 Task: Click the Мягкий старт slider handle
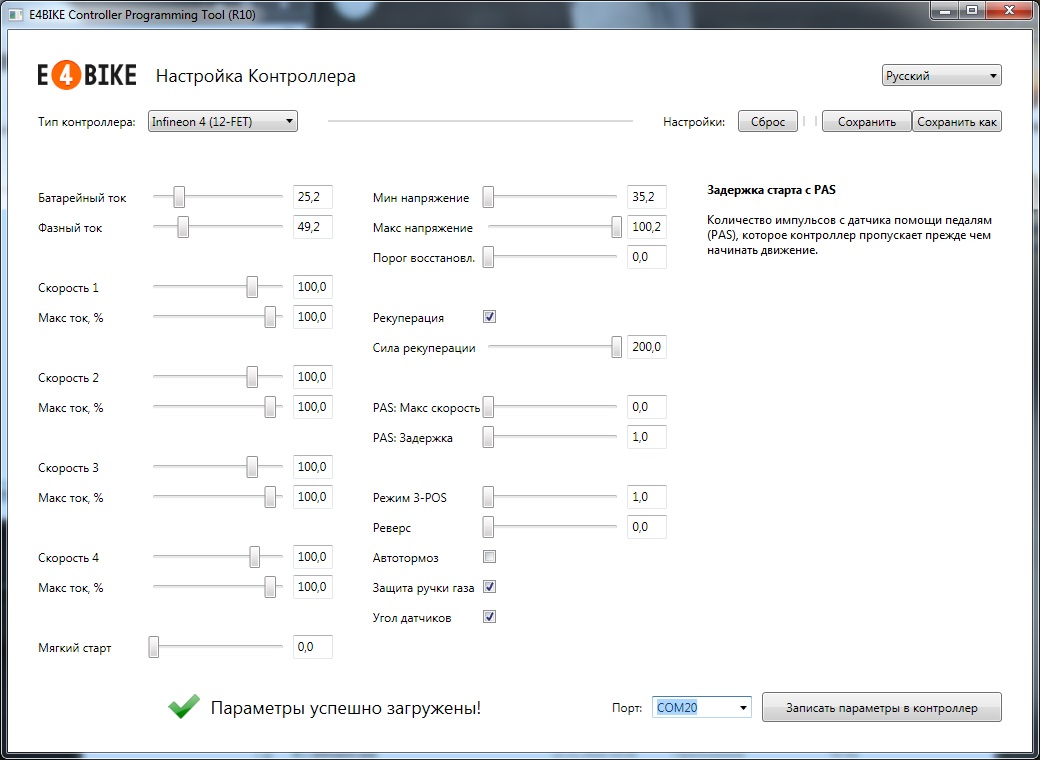[x=154, y=647]
